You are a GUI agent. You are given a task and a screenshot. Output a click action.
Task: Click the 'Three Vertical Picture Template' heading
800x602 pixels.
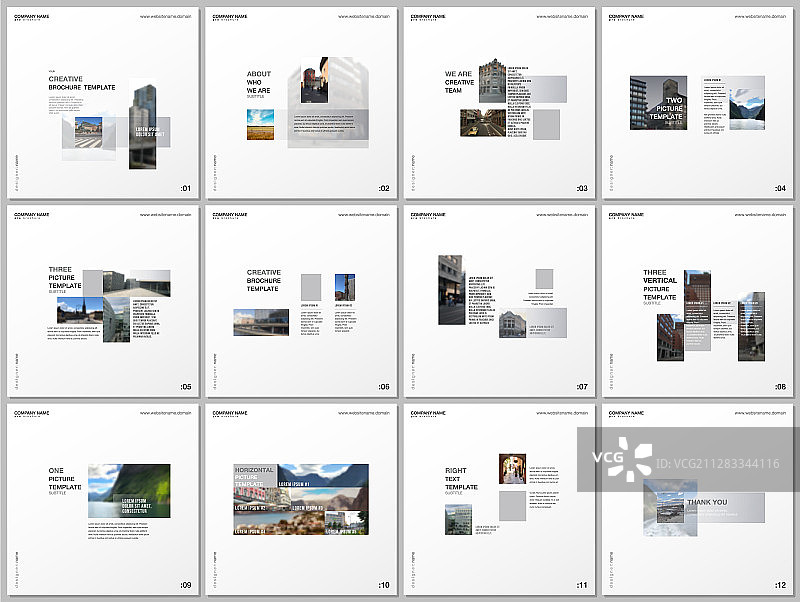pyautogui.click(x=660, y=284)
